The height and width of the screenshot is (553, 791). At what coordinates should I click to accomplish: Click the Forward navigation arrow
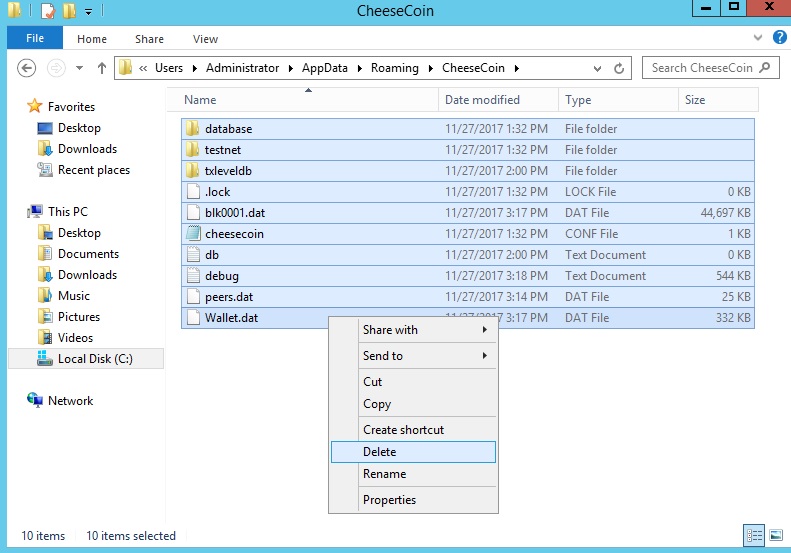(x=56, y=68)
